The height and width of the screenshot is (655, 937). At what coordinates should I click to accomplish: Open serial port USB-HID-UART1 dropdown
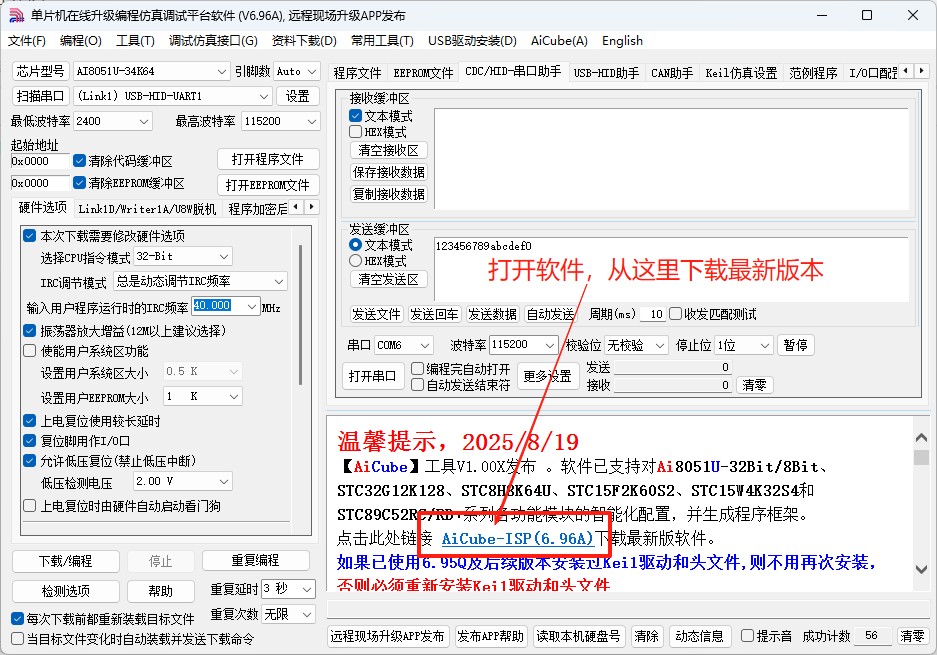point(173,96)
